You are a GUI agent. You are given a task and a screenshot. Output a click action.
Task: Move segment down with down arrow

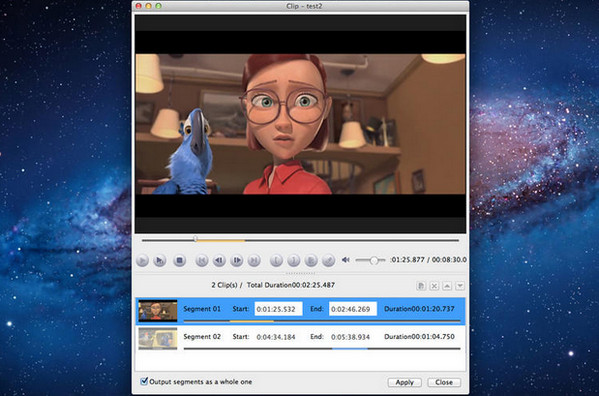coord(460,286)
